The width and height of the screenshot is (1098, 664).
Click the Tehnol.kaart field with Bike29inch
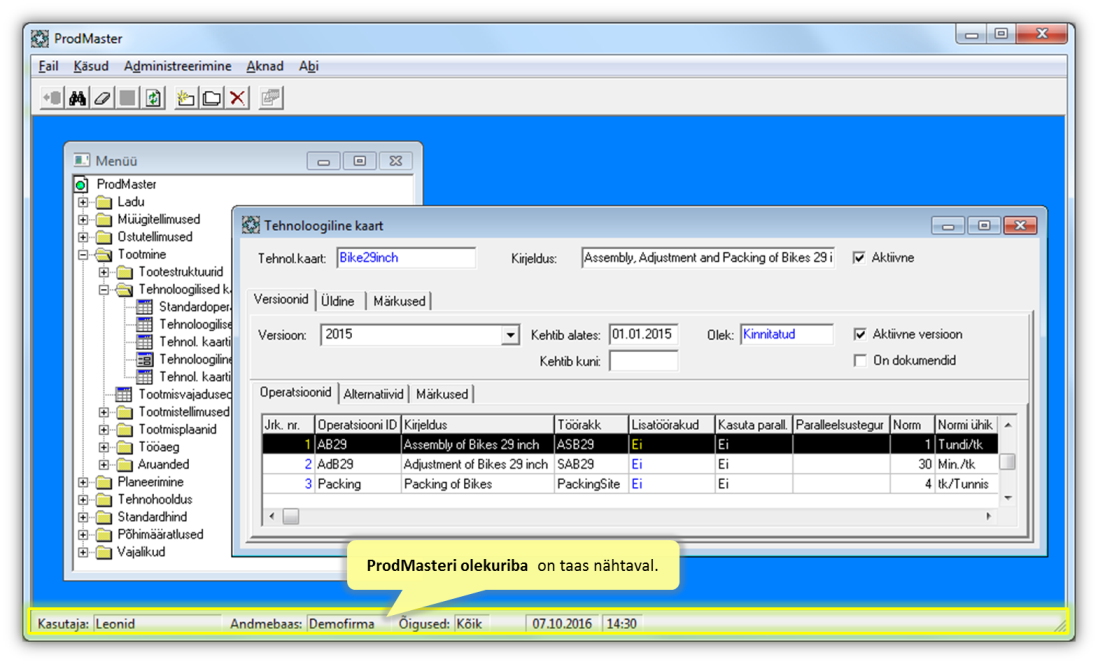[405, 258]
